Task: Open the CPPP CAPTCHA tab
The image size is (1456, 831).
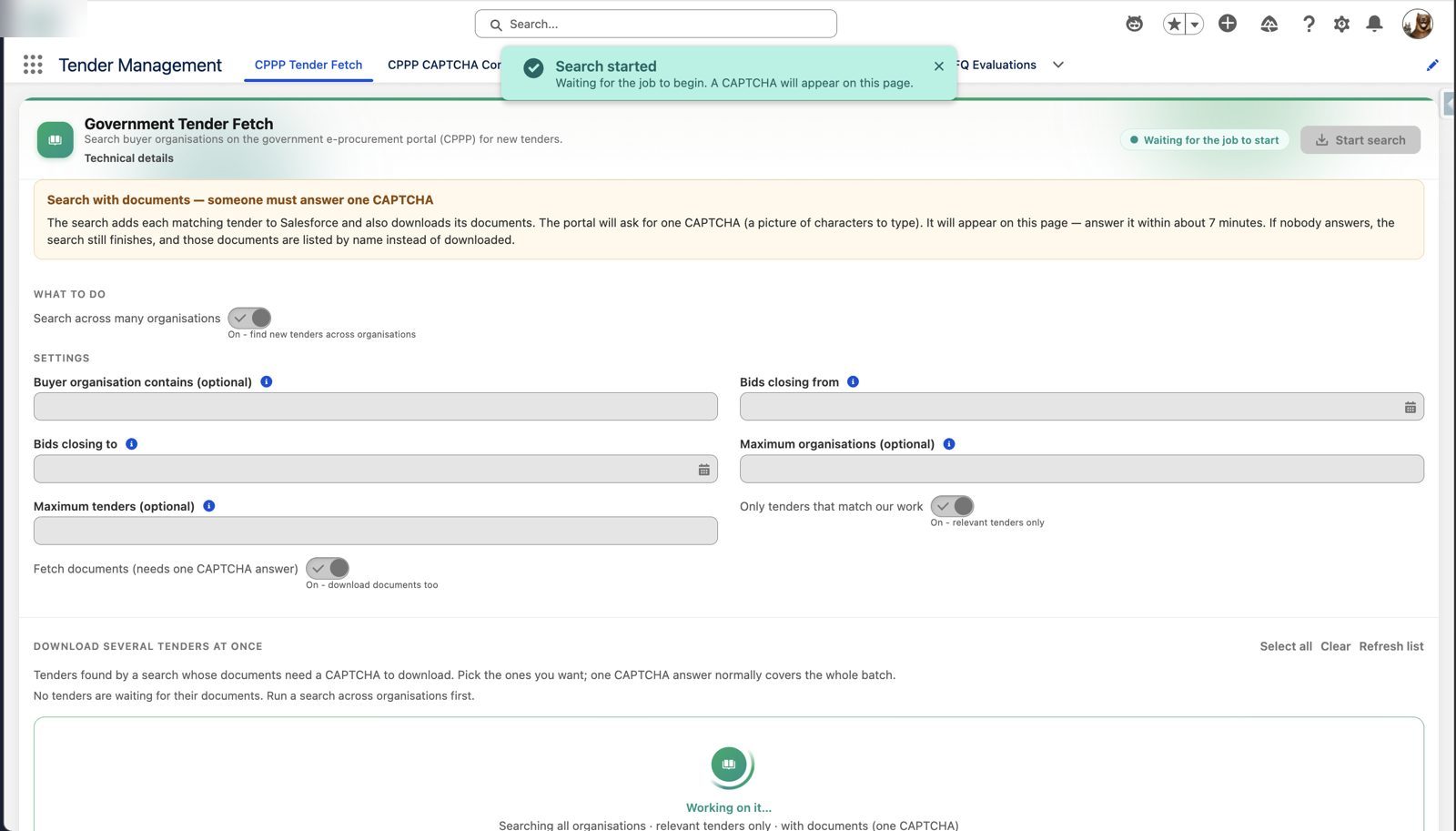Action: (x=444, y=65)
